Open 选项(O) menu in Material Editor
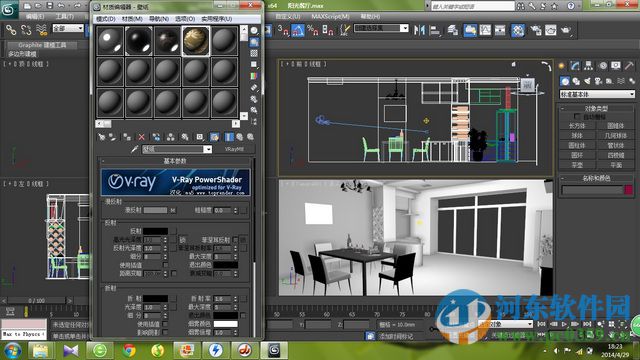The width and height of the screenshot is (640, 360). [185, 19]
